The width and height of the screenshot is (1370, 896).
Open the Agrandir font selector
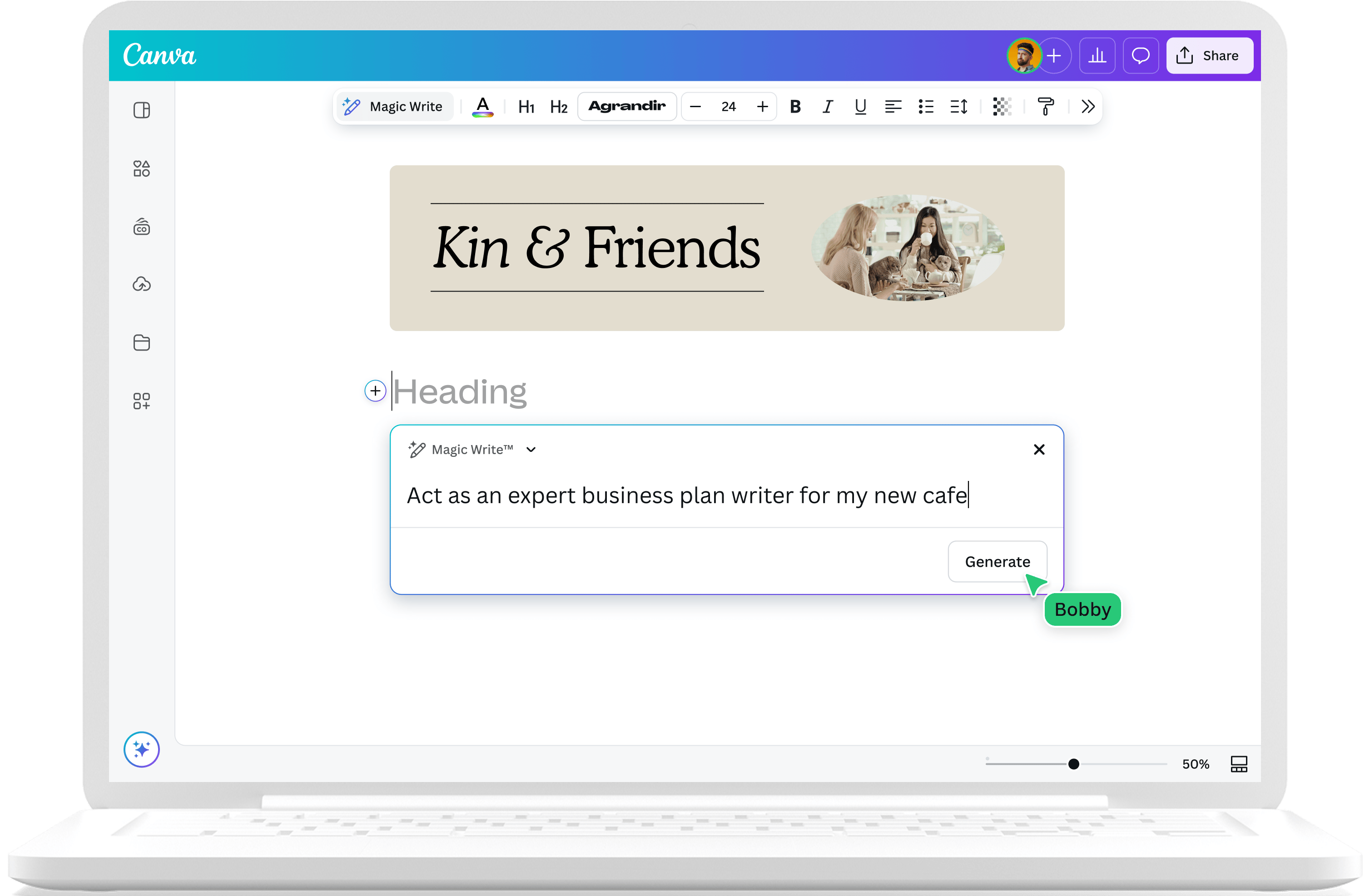(x=627, y=106)
